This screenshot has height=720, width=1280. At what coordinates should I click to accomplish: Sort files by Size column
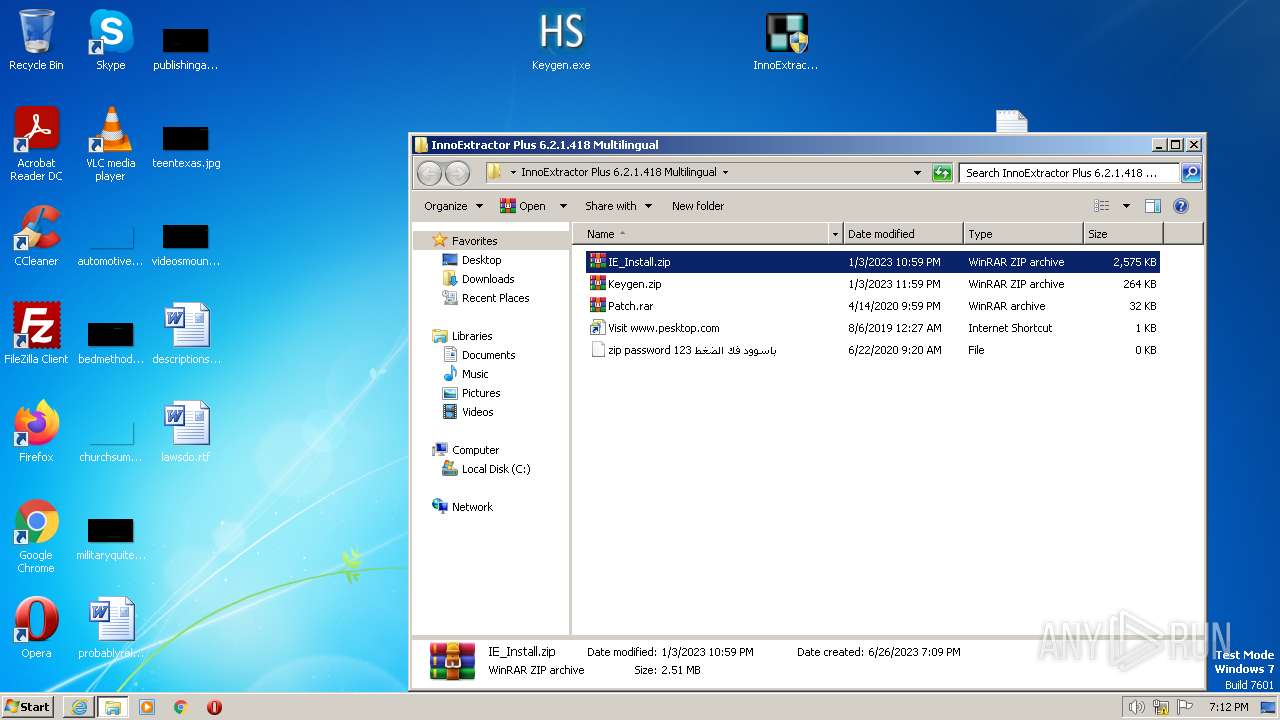tap(1124, 234)
